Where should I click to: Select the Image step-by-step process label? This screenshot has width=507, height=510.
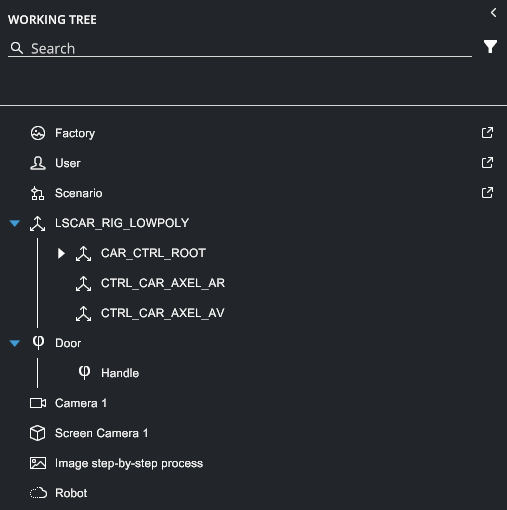tap(129, 463)
